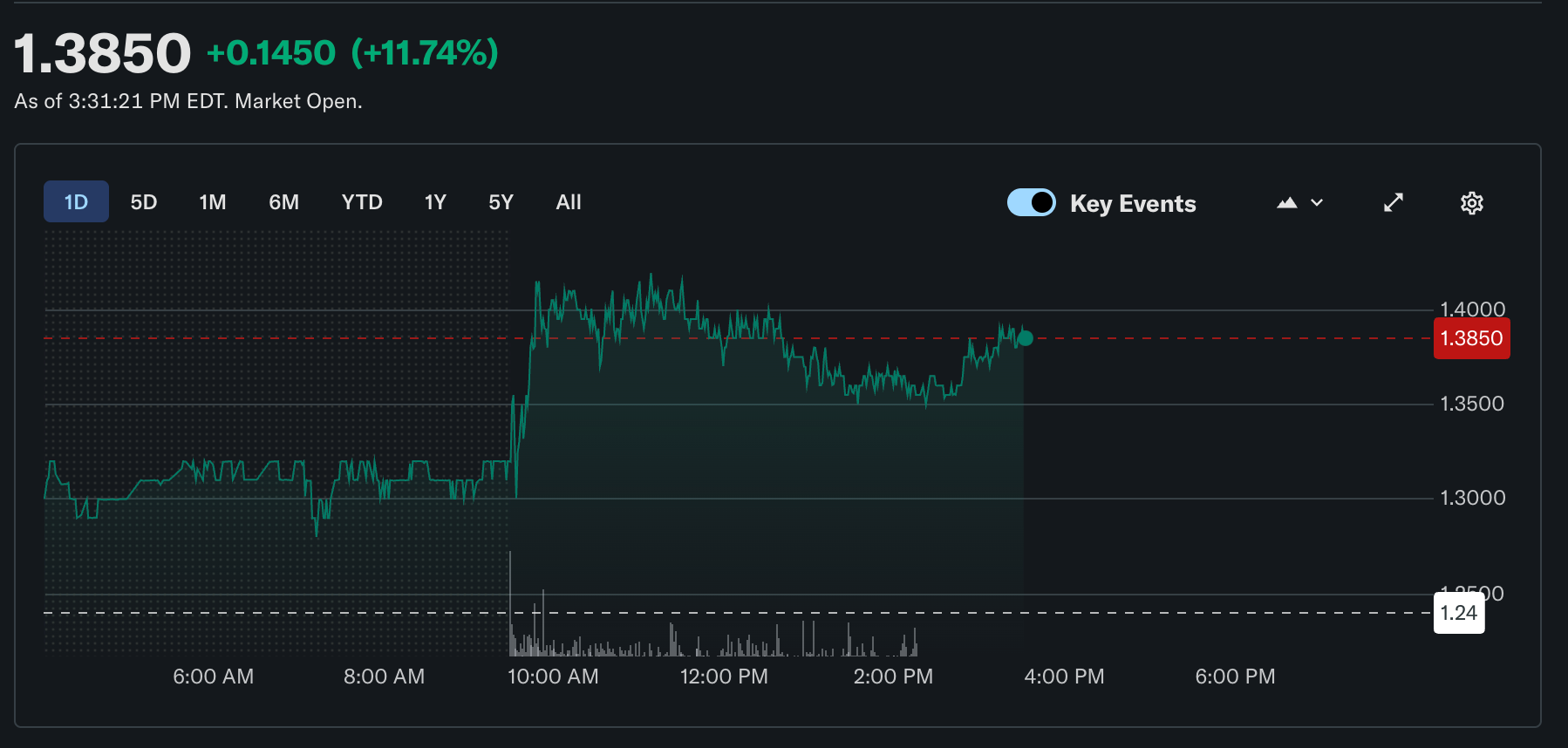Image resolution: width=1568 pixels, height=748 pixels.
Task: Select the 1D time range
Action: click(x=76, y=202)
